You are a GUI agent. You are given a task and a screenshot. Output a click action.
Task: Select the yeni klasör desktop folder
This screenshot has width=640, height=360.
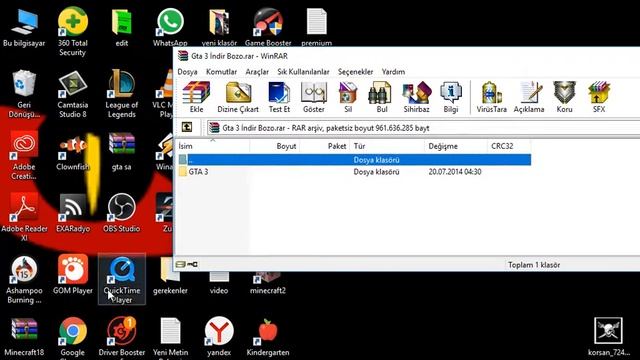(219, 28)
